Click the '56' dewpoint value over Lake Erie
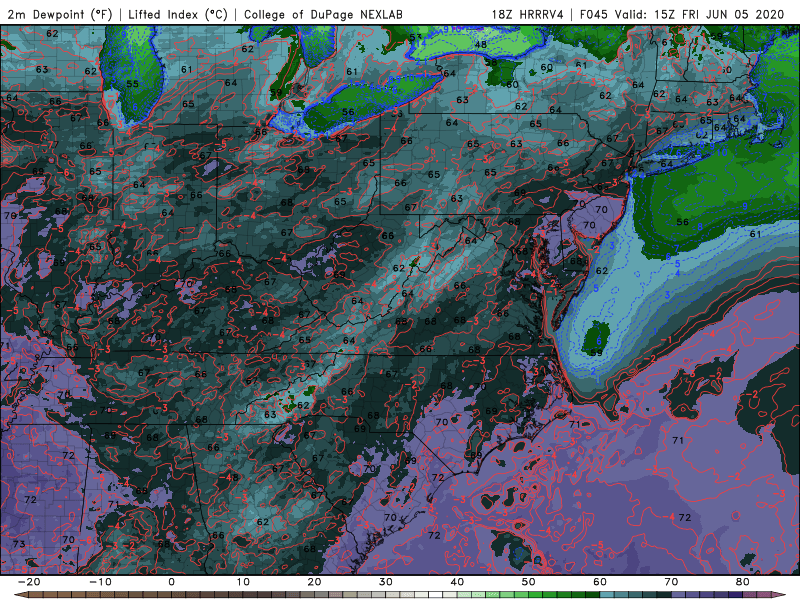Viewport: 800px width, 600px height. pyautogui.click(x=348, y=112)
